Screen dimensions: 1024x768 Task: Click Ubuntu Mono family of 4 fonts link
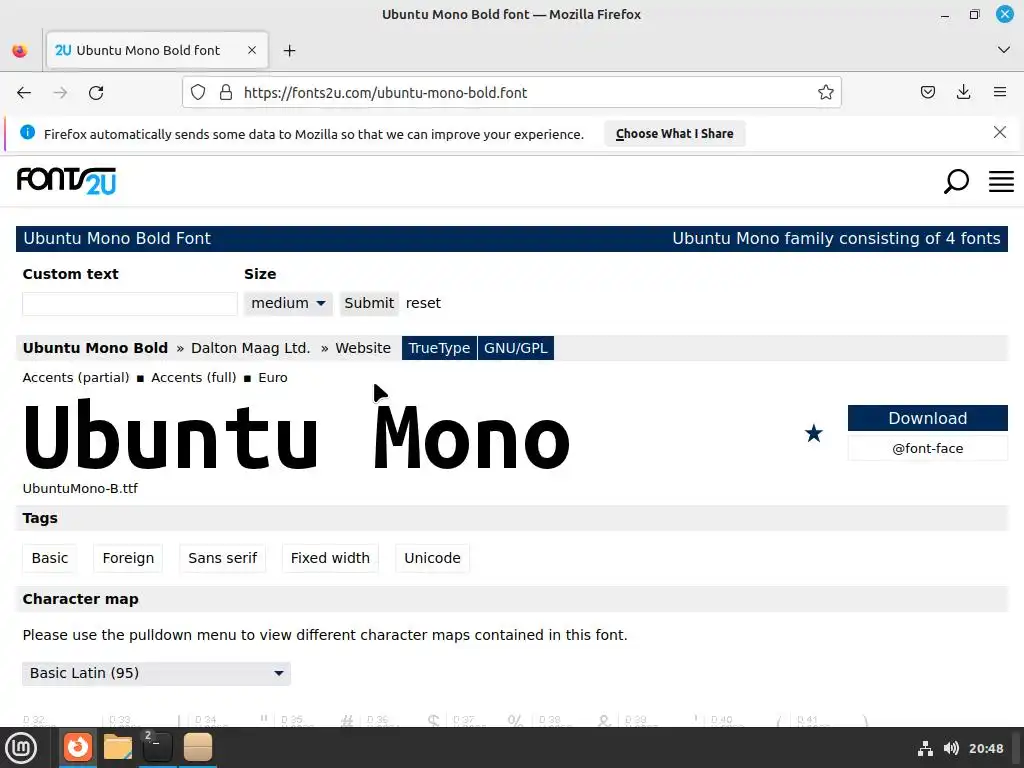coord(836,238)
